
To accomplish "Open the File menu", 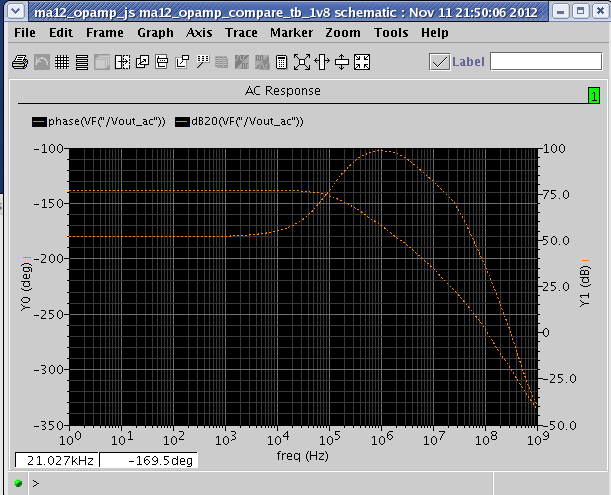I will [25, 33].
